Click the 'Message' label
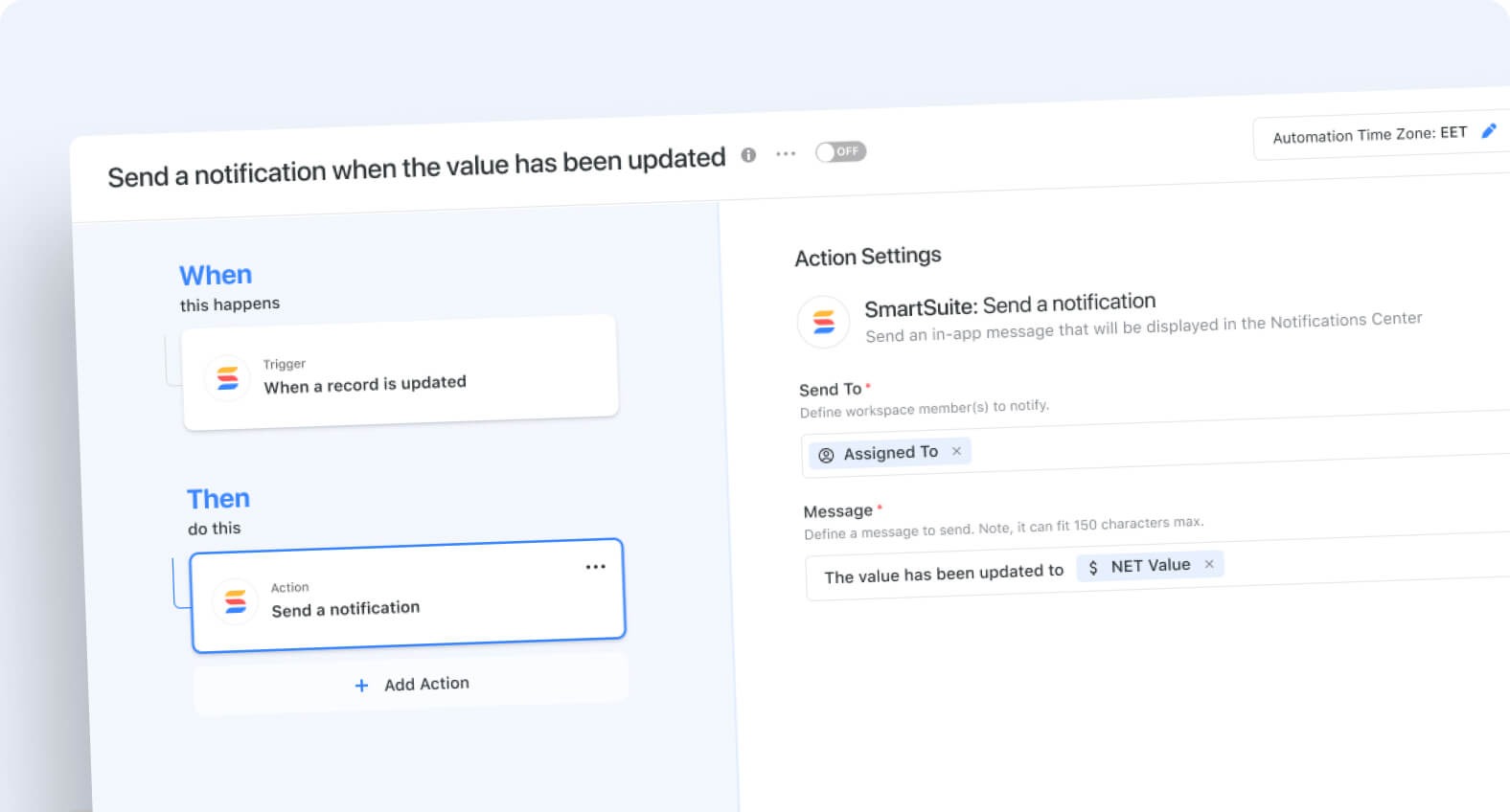 pos(838,511)
